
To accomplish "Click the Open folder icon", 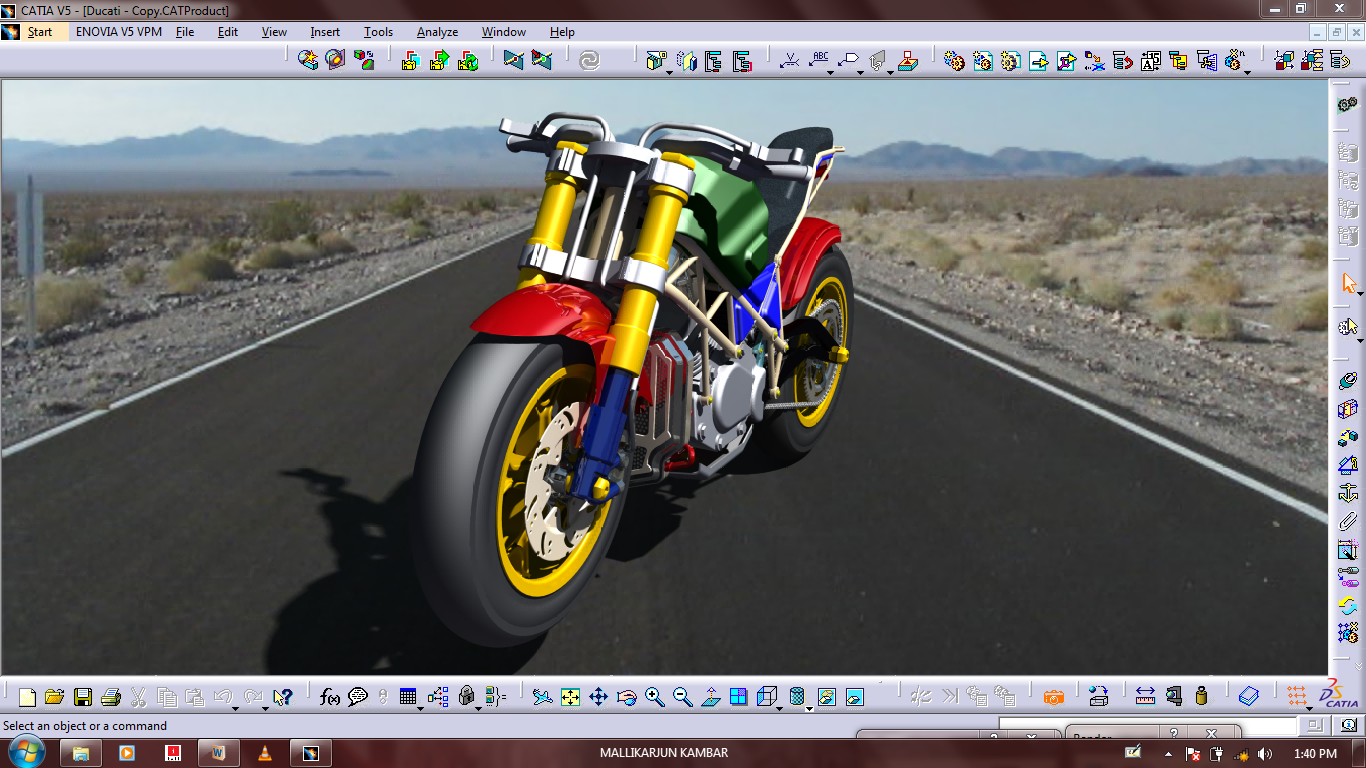I will tap(55, 697).
